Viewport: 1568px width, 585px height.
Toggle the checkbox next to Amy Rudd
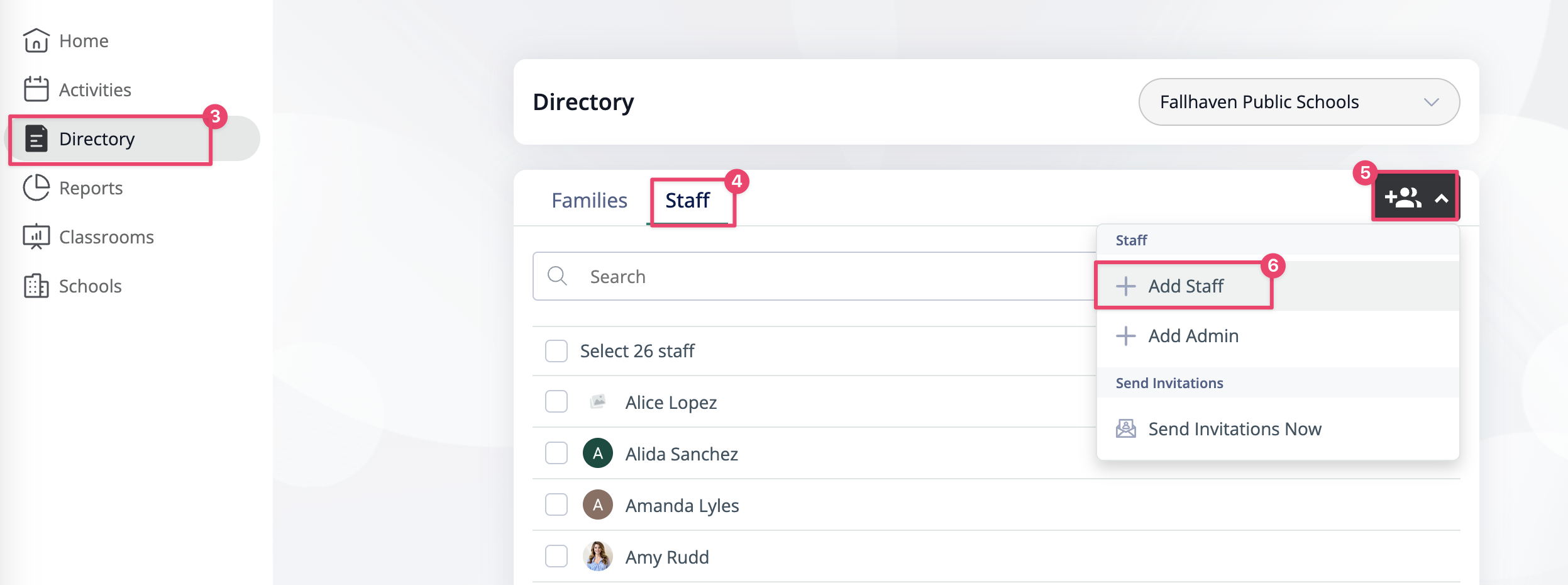(x=556, y=557)
